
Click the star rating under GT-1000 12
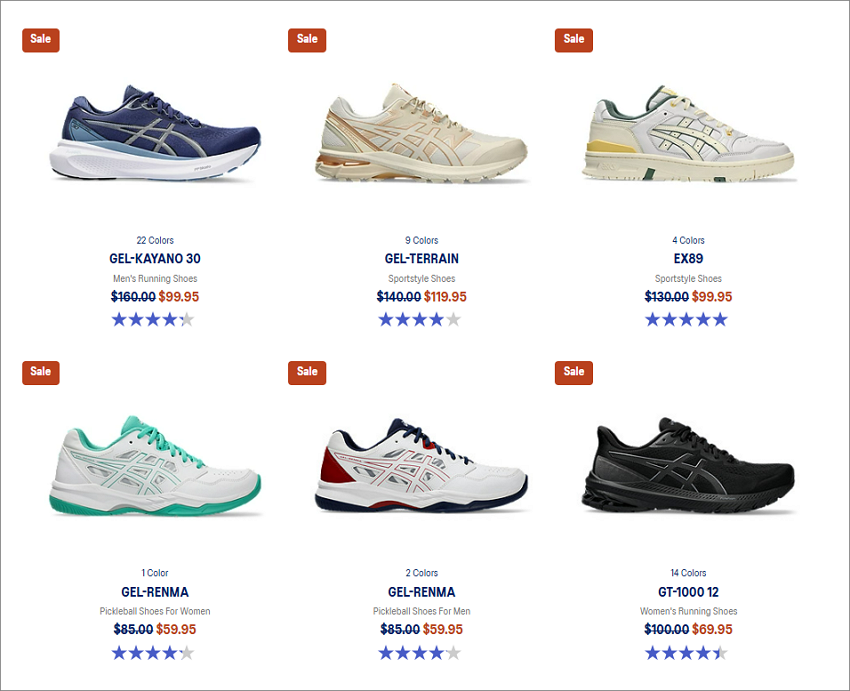[686, 653]
